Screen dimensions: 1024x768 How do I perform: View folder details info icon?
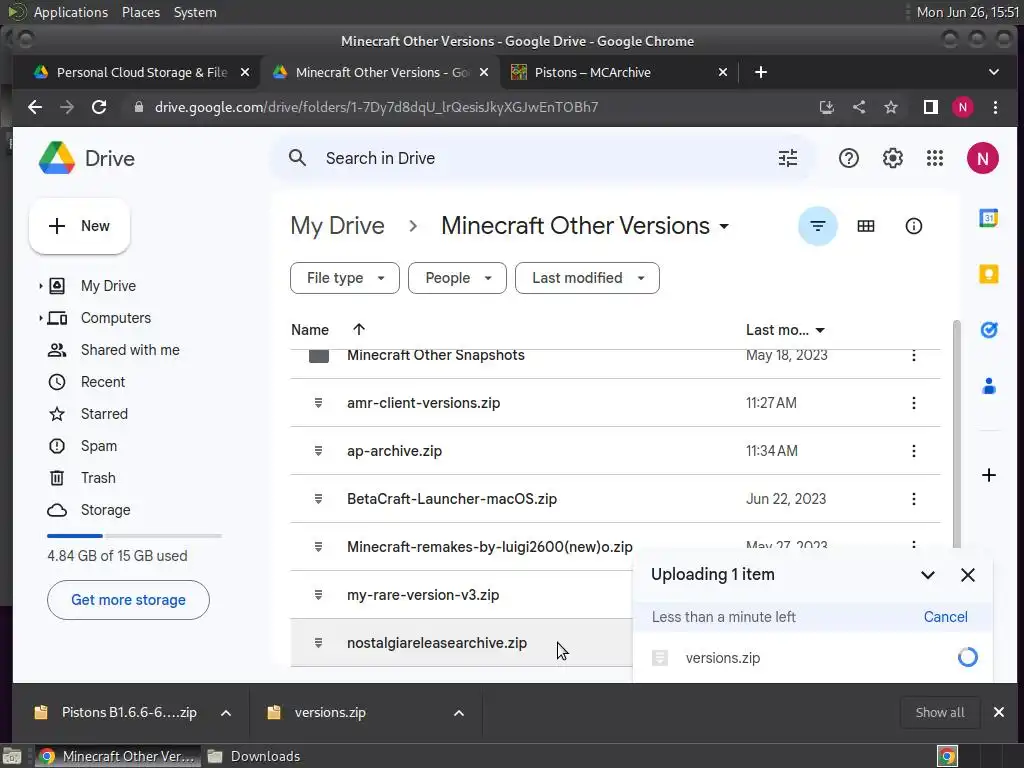tap(913, 226)
